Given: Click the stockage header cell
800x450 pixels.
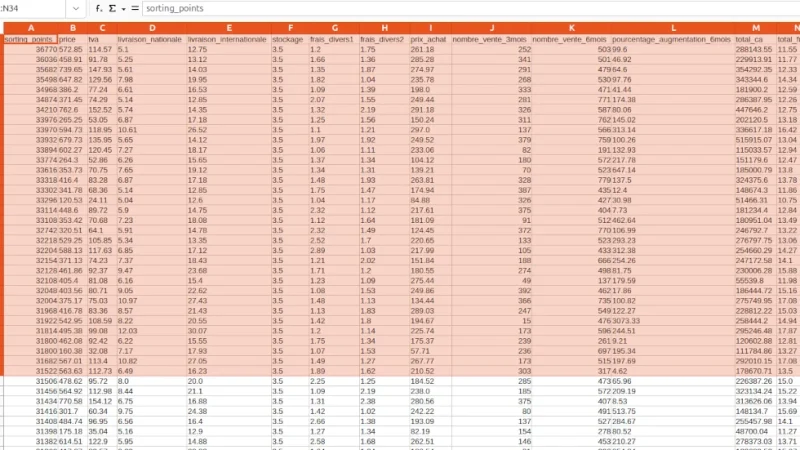Looking at the screenshot, I should point(290,39).
